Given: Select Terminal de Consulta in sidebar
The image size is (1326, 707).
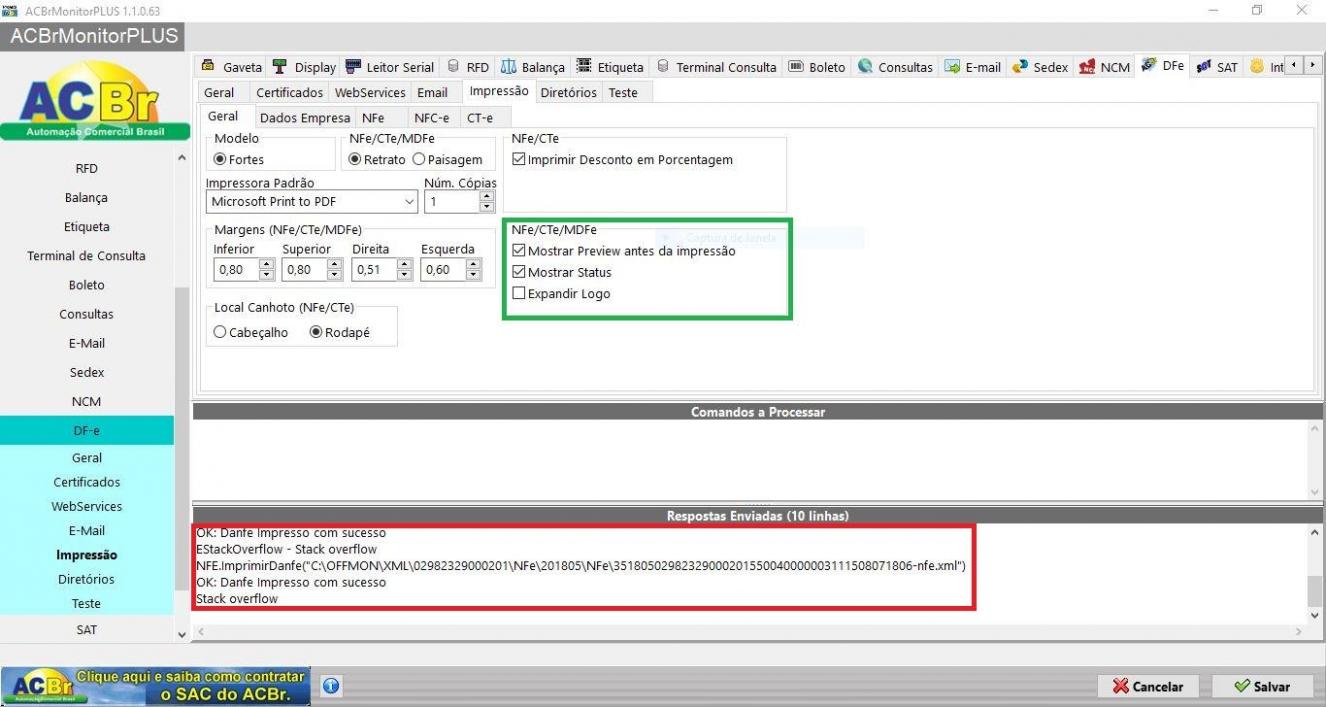Looking at the screenshot, I should pos(87,256).
